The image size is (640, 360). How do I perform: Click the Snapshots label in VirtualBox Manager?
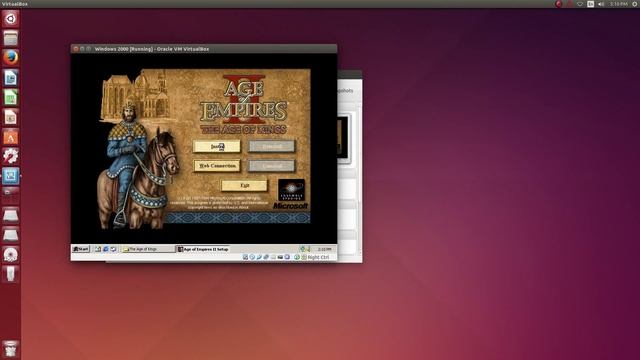pyautogui.click(x=345, y=91)
